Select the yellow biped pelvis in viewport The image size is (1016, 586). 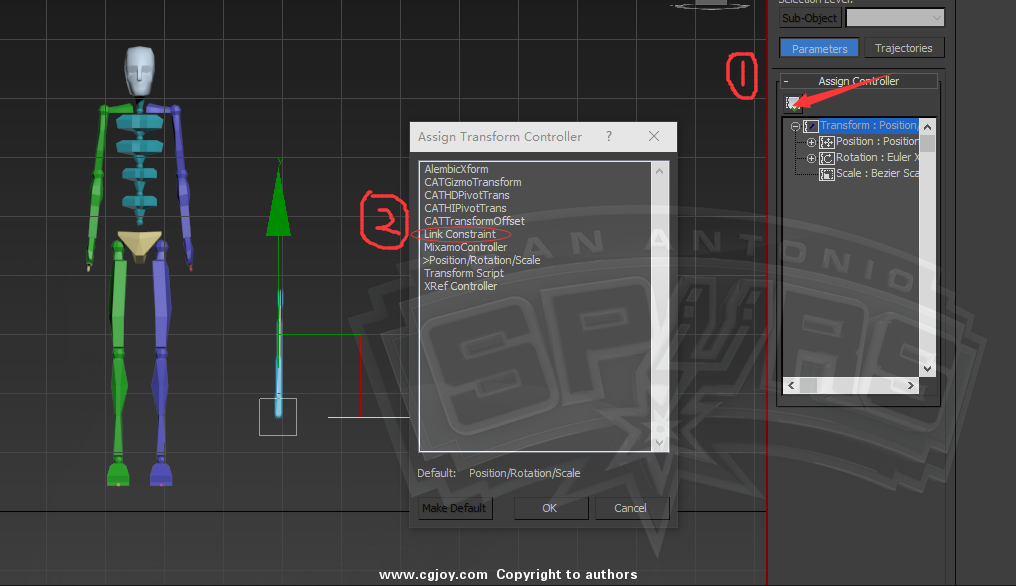[139, 244]
